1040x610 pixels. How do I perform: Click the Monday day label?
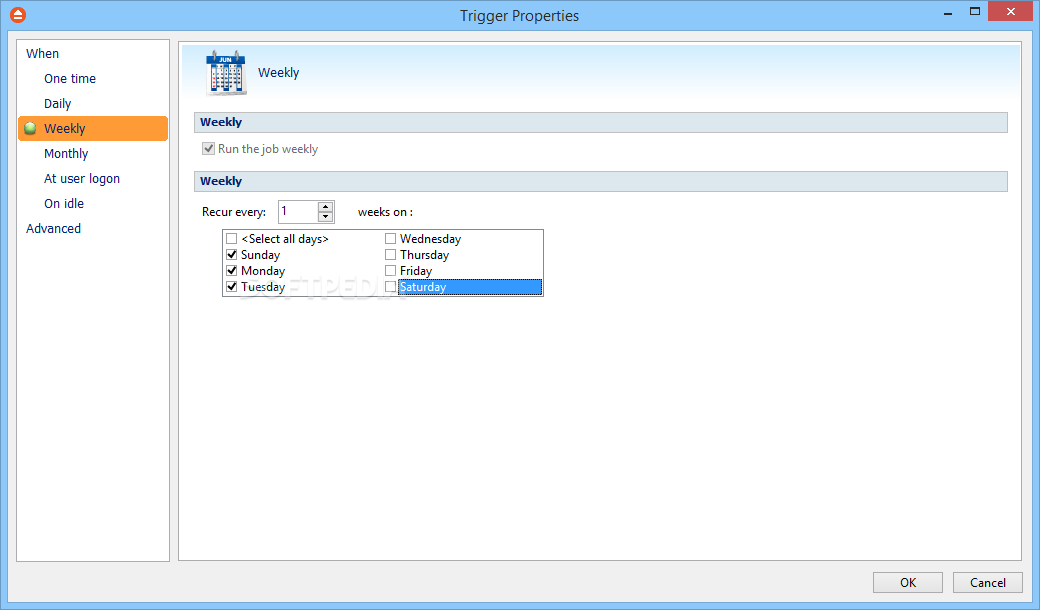(x=263, y=271)
